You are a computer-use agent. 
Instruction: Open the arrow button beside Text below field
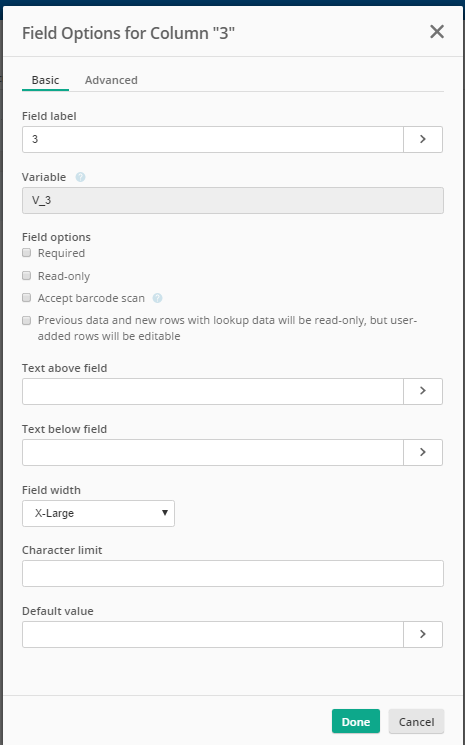(423, 452)
